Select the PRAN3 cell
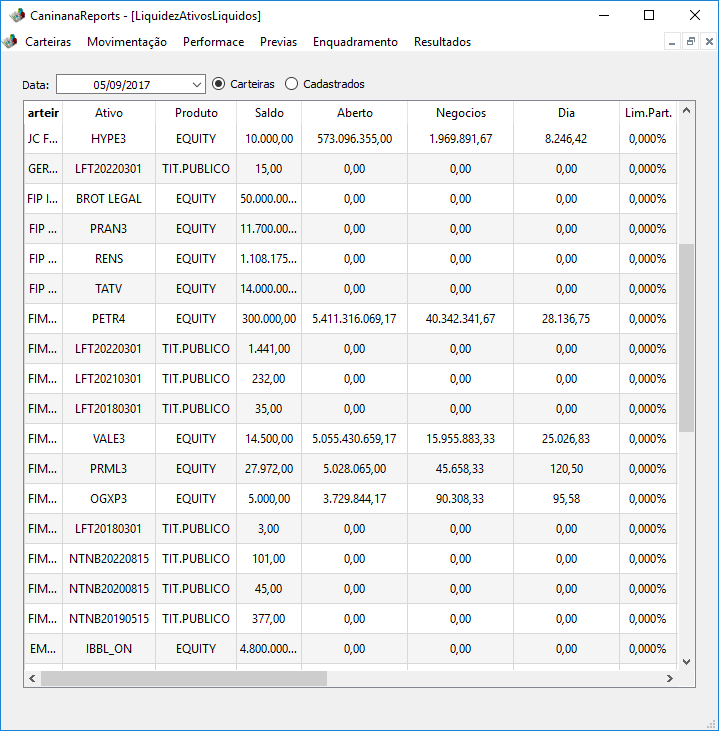The width and height of the screenshot is (719, 731). click(109, 229)
